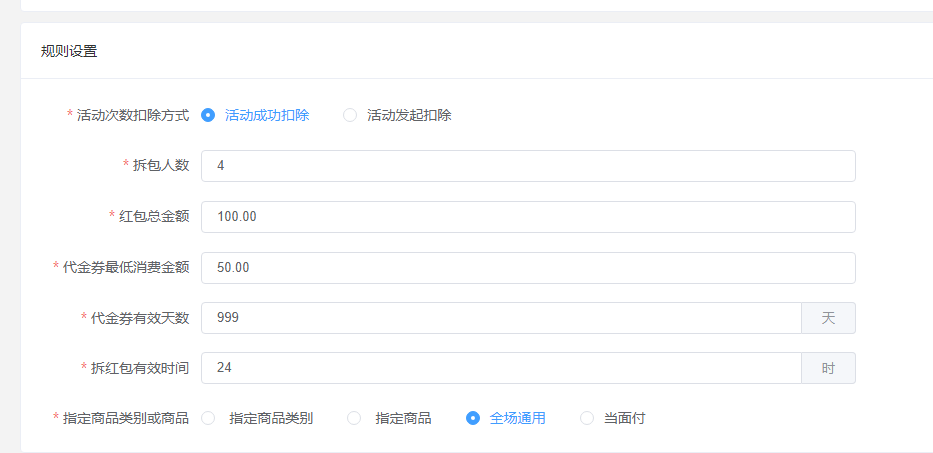Image resolution: width=933 pixels, height=453 pixels.
Task: Click the 天 unit suffix
Action: (828, 318)
